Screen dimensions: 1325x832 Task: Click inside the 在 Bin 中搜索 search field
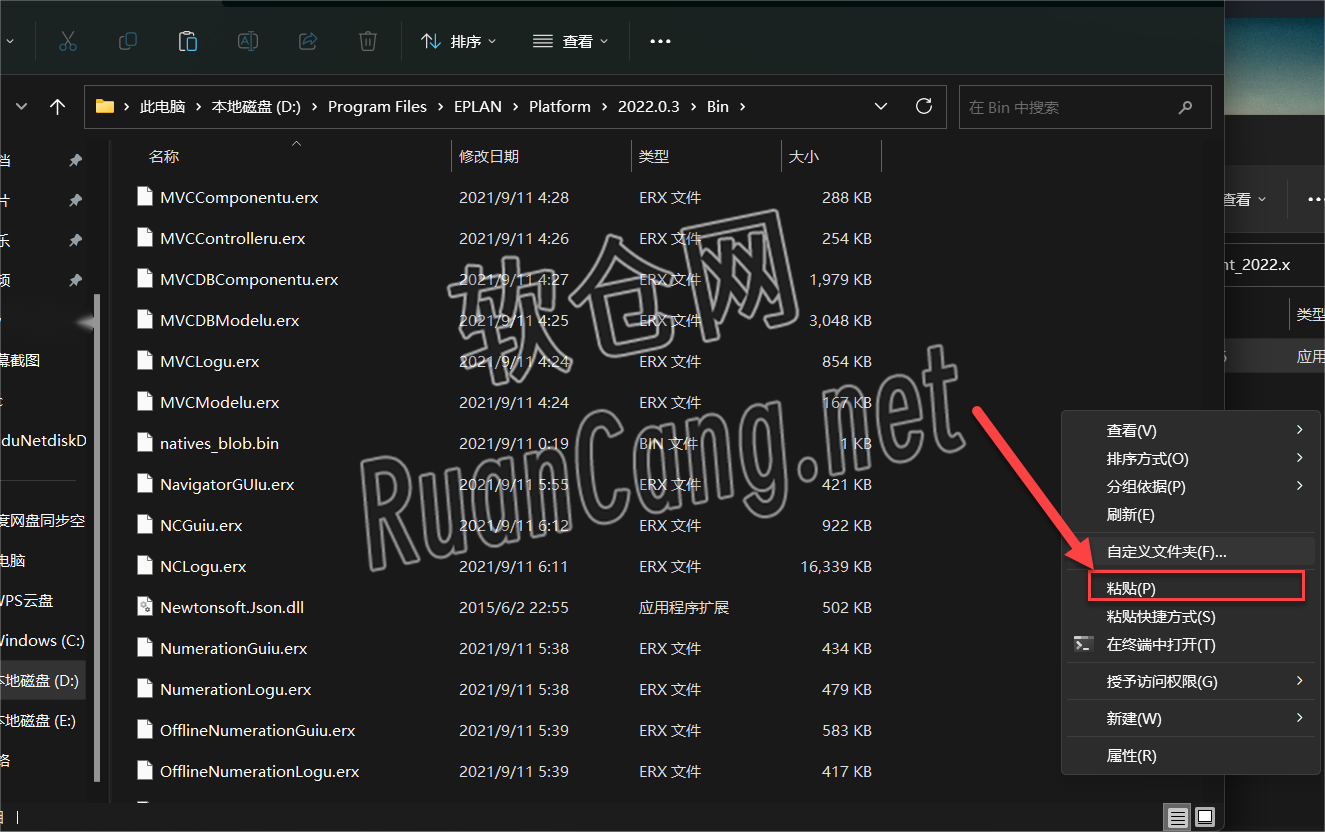pyautogui.click(x=1060, y=106)
